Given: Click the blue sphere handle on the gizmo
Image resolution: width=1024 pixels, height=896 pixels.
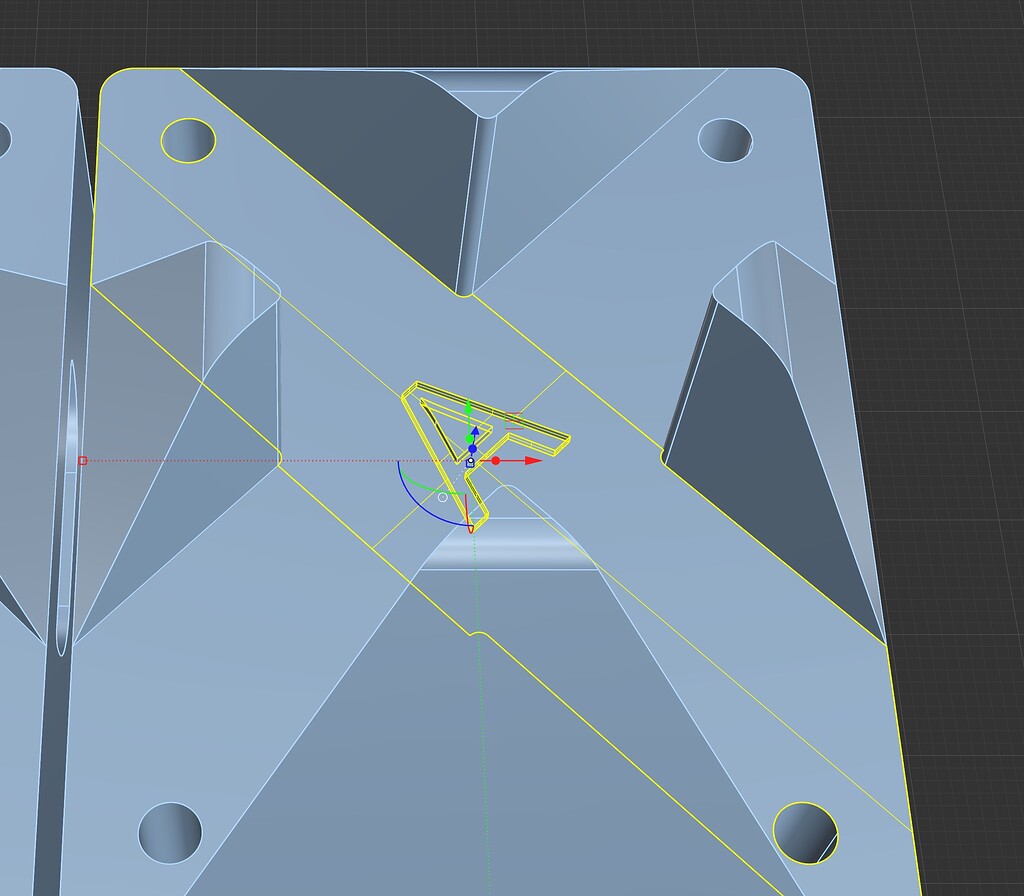Looking at the screenshot, I should pos(472,449).
